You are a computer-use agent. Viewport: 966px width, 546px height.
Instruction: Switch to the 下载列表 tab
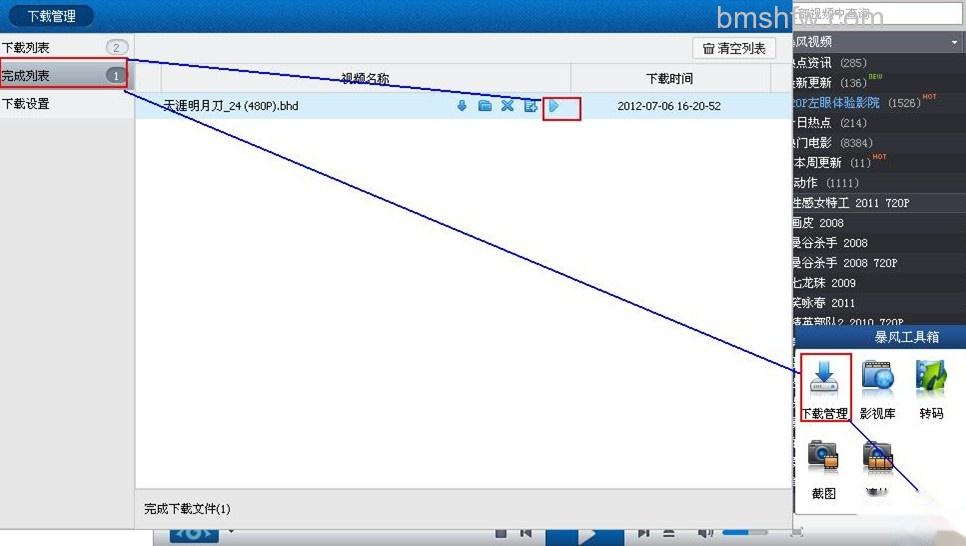click(x=66, y=47)
